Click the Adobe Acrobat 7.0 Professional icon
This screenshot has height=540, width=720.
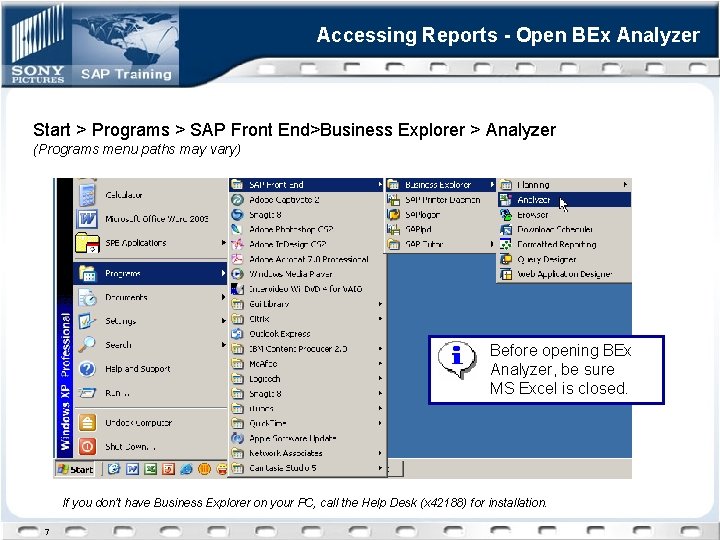point(237,259)
